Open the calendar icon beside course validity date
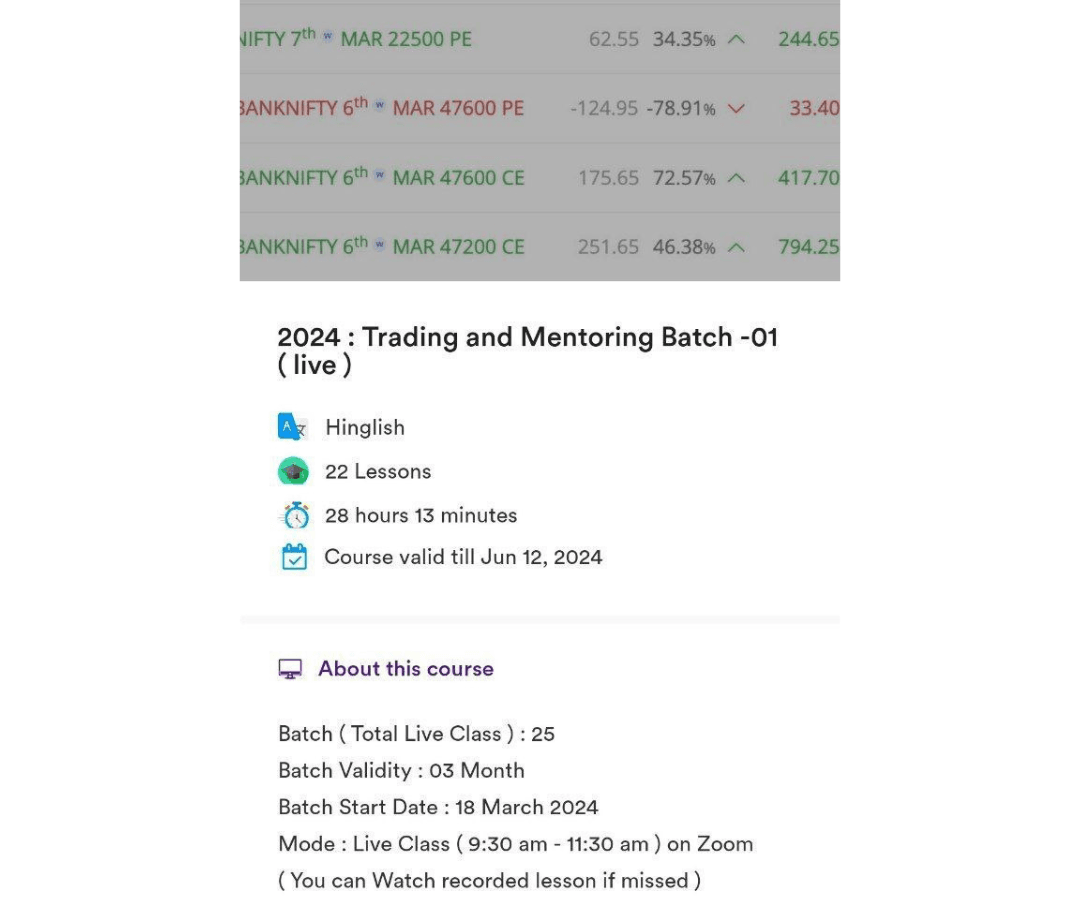 click(294, 557)
